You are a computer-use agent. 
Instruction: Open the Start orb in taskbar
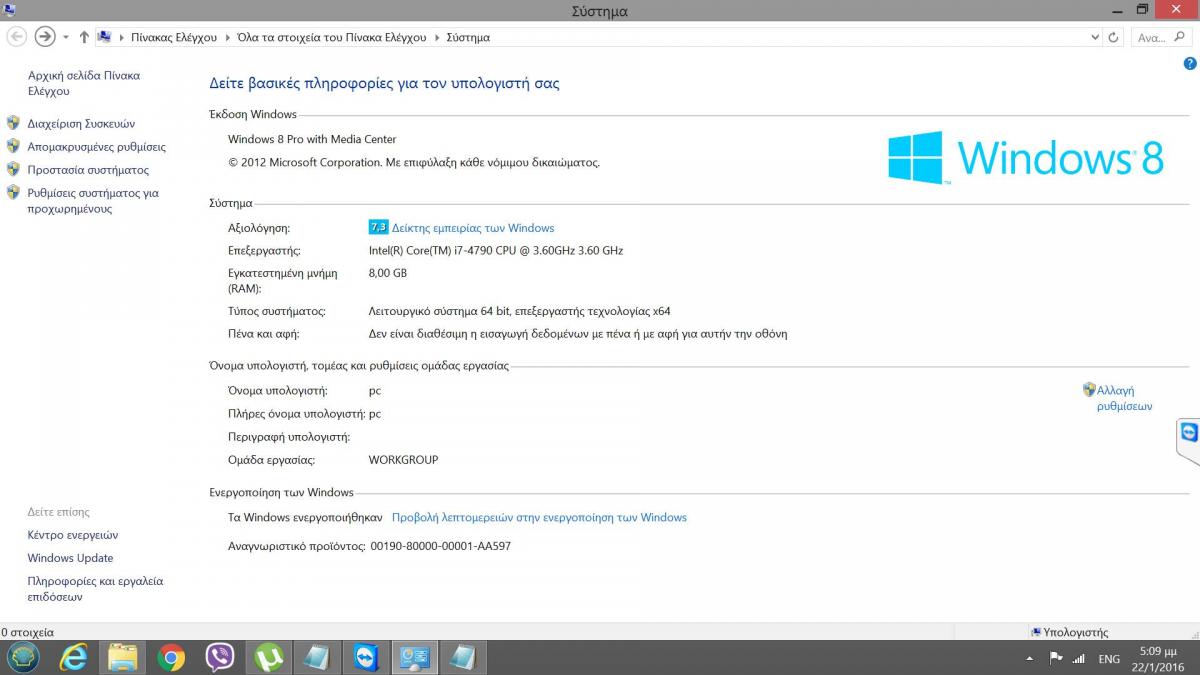[x=22, y=657]
